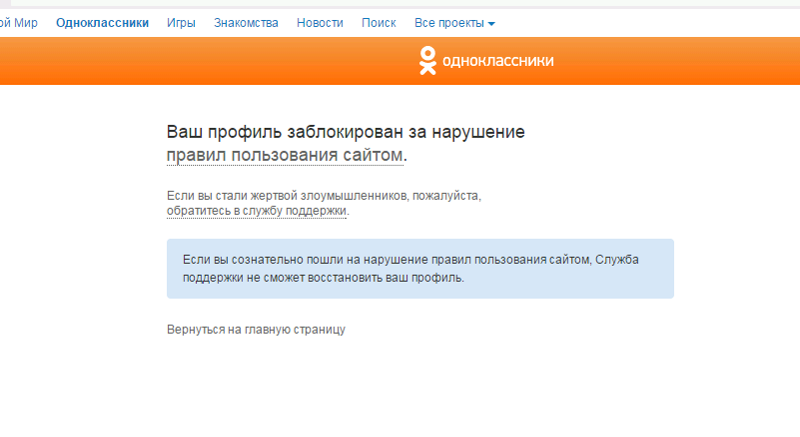The height and width of the screenshot is (437, 800).
Task: Click the Odnoklassniki logo icon in orange header
Action: point(428,61)
